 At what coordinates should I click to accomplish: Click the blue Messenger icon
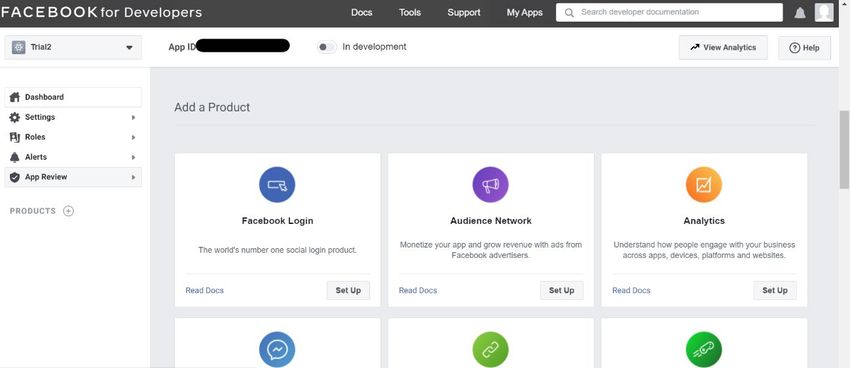pos(277,350)
